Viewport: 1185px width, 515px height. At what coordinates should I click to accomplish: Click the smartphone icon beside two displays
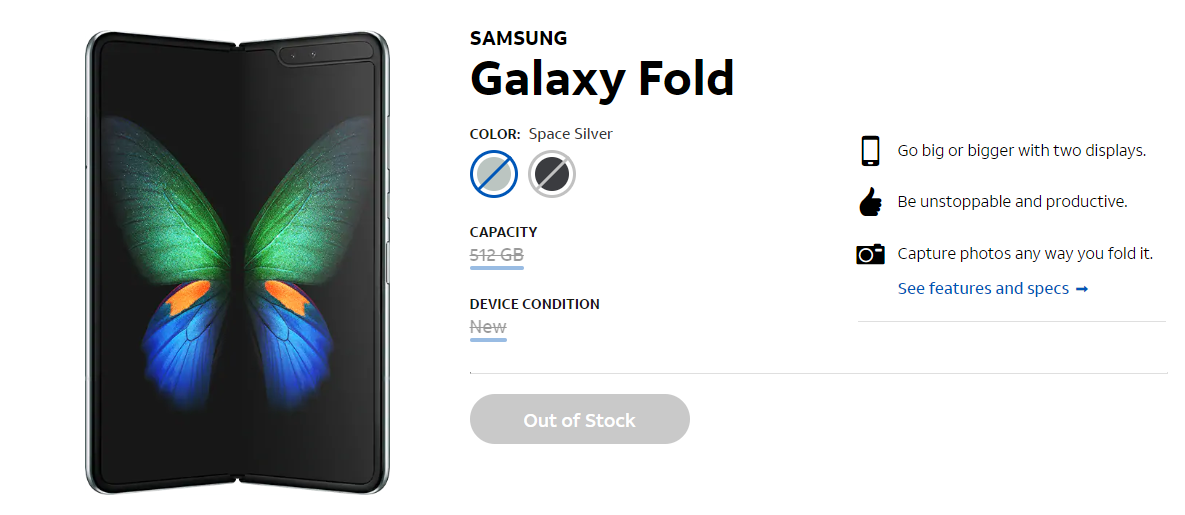[x=869, y=151]
